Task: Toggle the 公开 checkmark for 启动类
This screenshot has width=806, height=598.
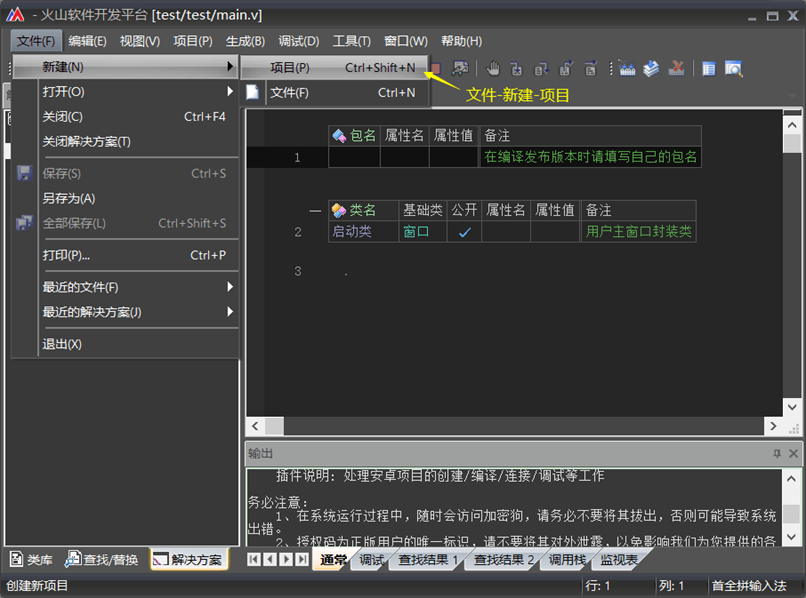Action: (x=464, y=232)
